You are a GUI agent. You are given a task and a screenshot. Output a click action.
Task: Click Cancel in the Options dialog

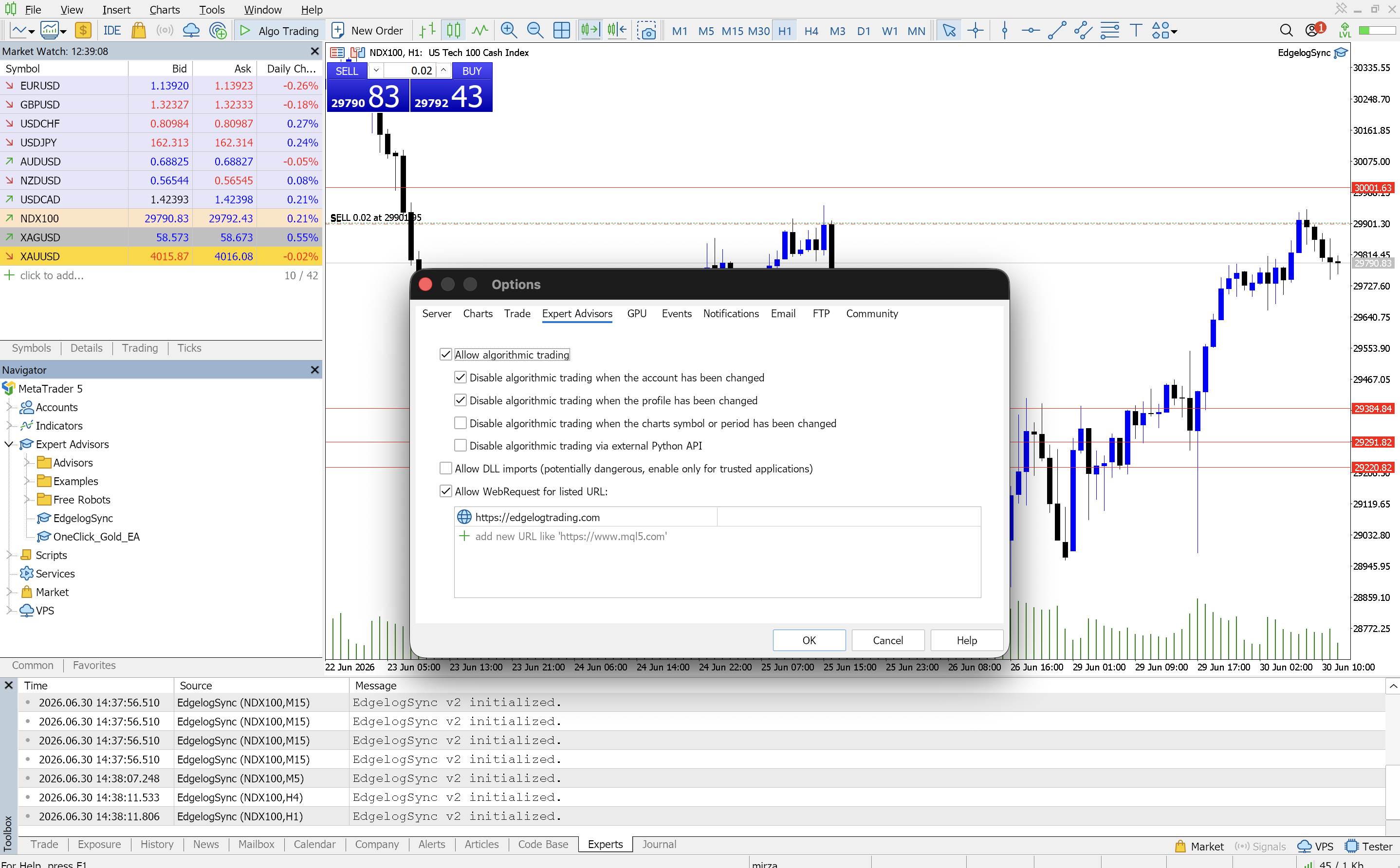pos(888,640)
